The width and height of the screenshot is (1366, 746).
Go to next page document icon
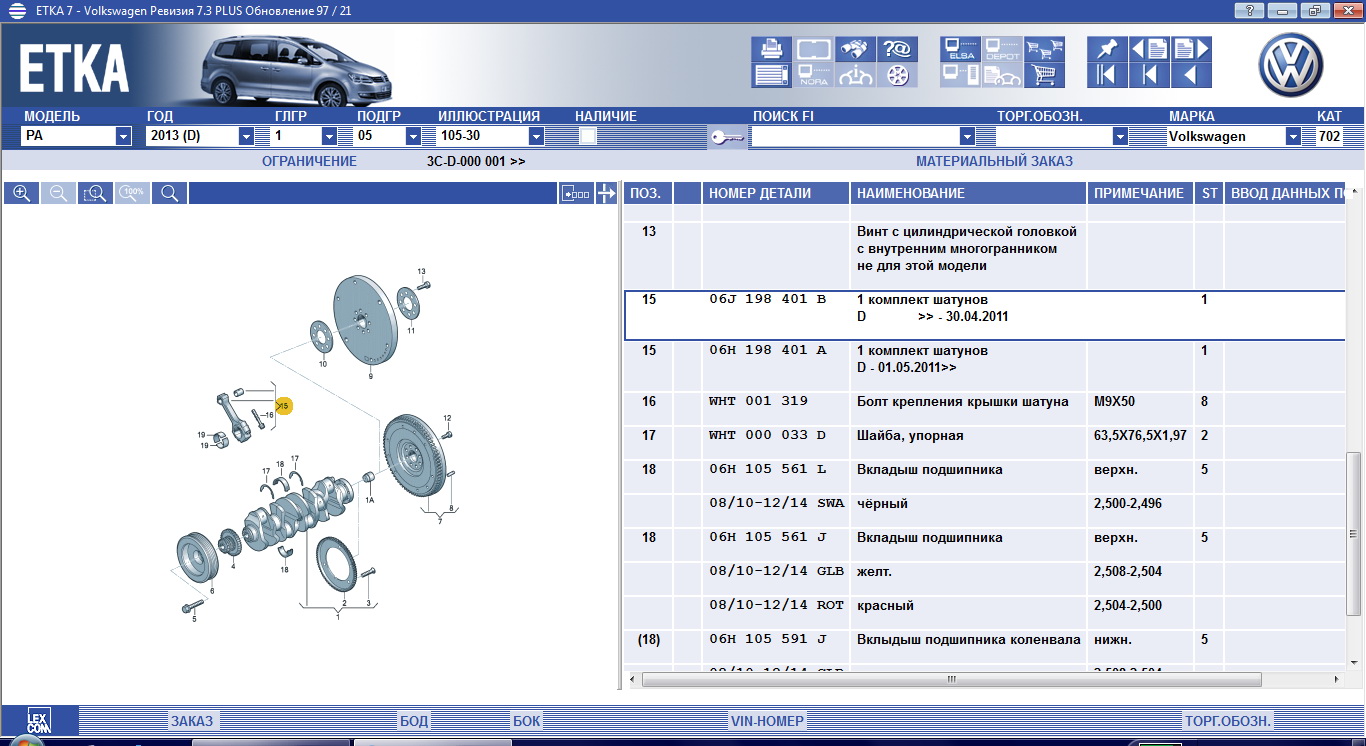(1192, 49)
